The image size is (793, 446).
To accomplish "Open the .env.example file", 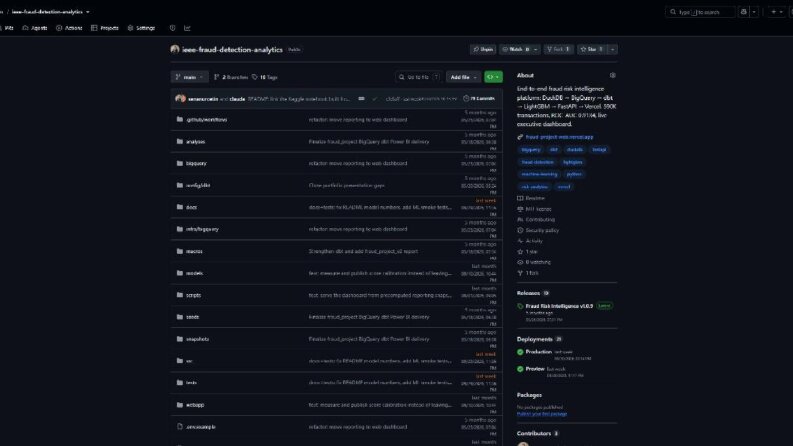I will 200,427.
